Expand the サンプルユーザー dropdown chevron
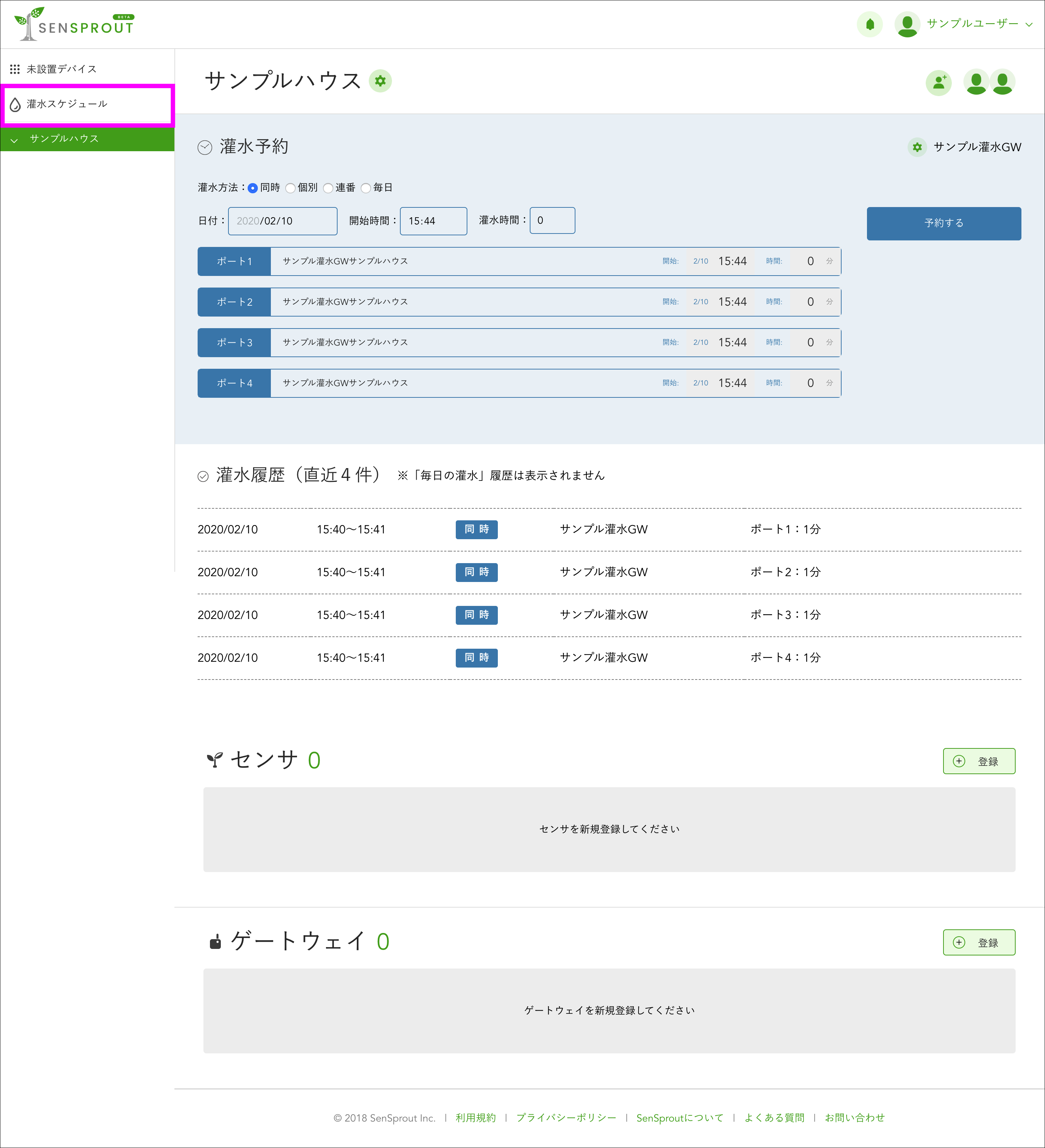Screen dimensions: 1045x1148 point(1029,25)
